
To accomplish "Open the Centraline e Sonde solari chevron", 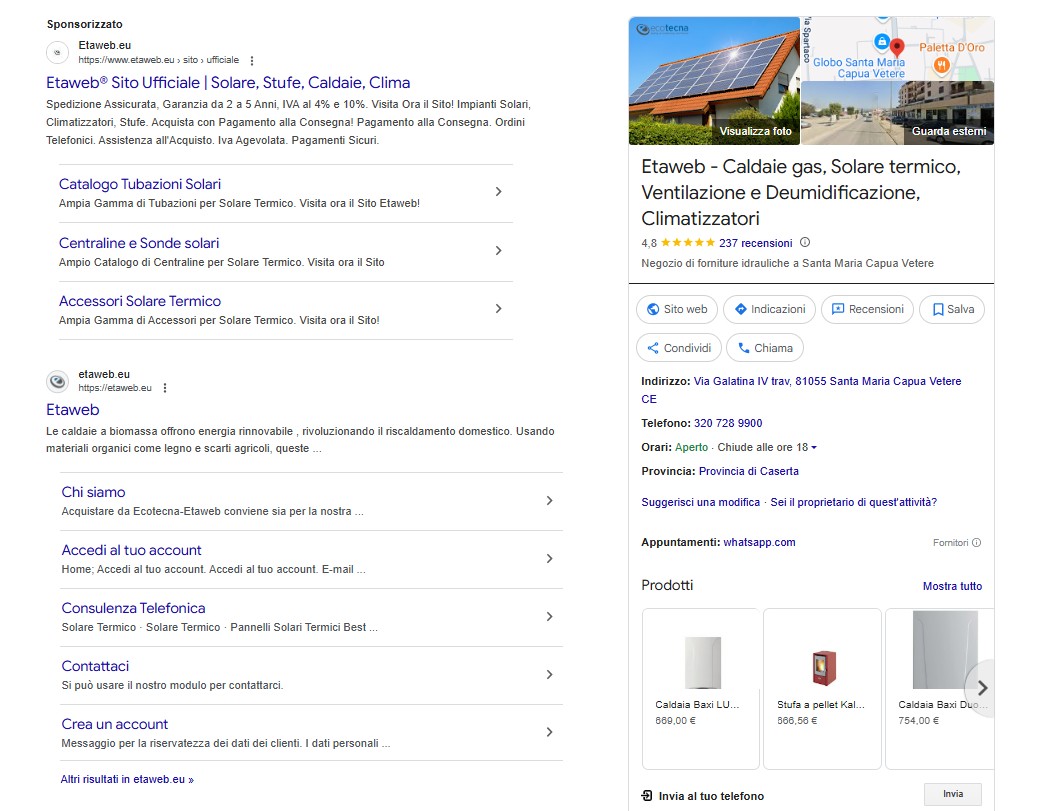I will coord(498,251).
